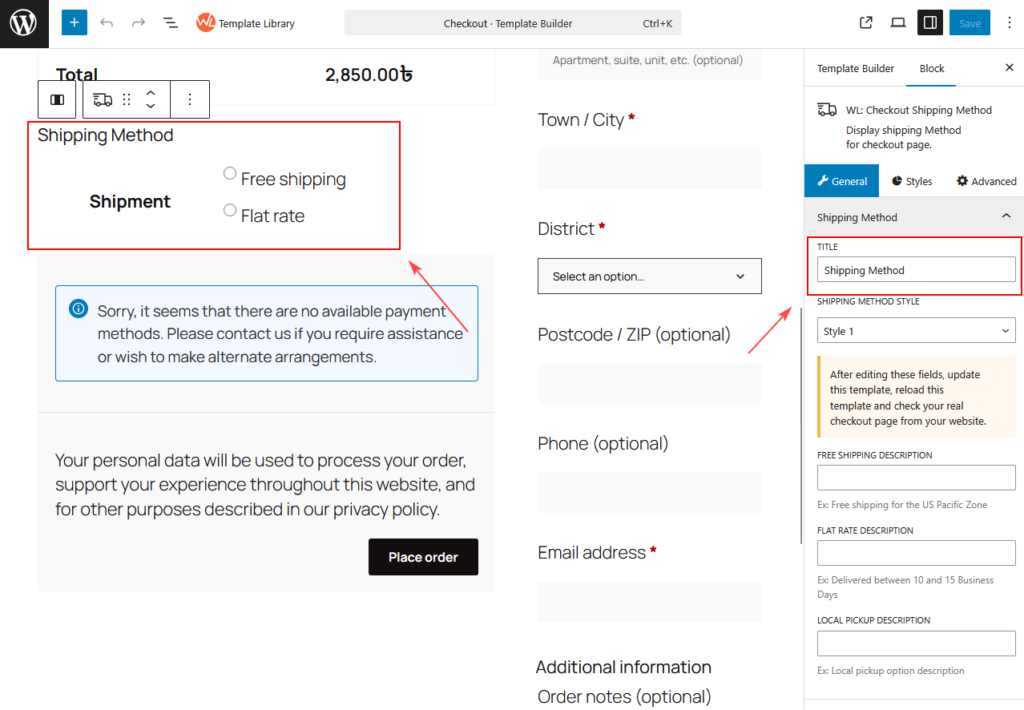Click the Place order button

(x=423, y=557)
